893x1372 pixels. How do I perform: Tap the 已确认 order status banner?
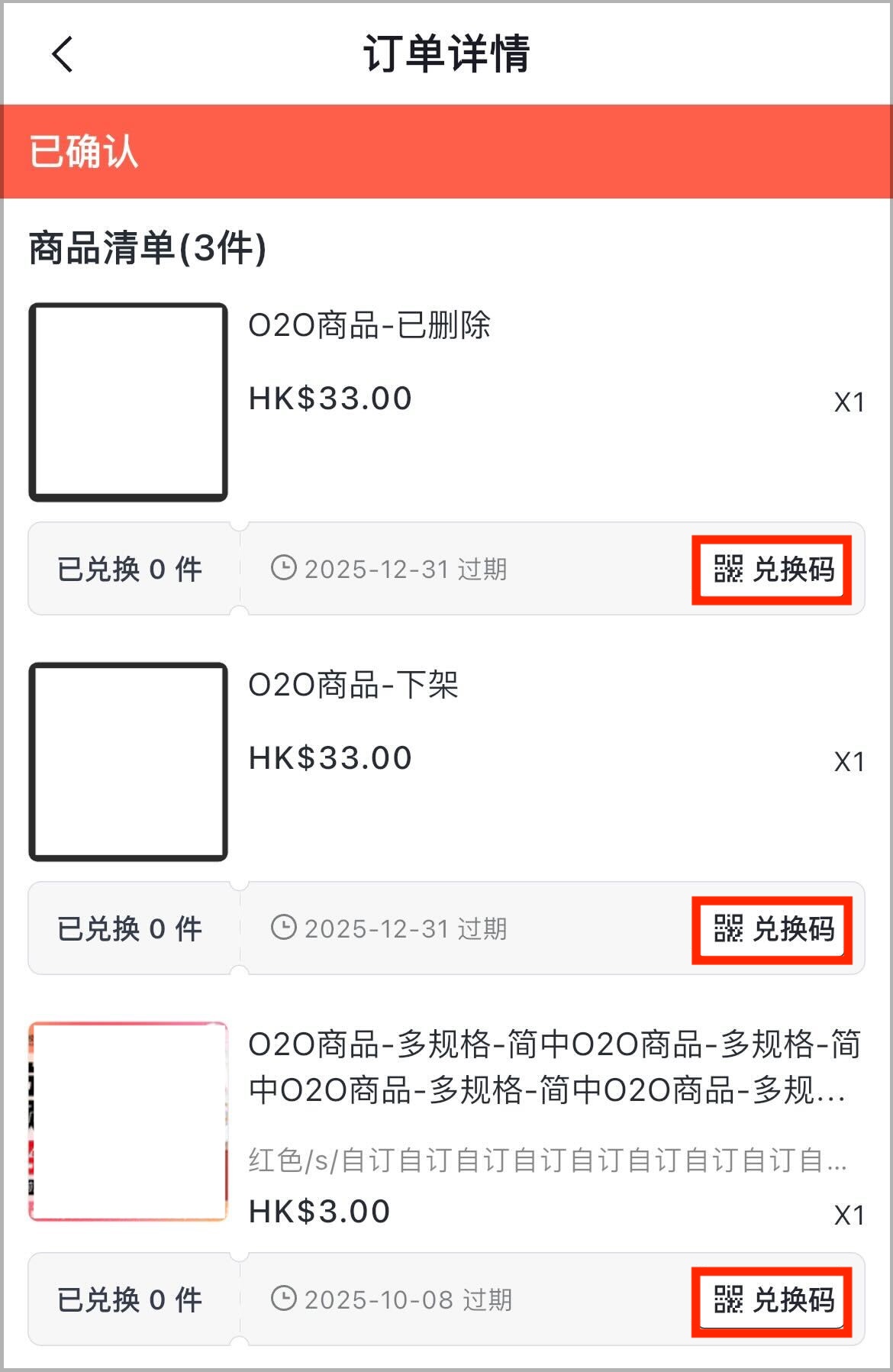tap(446, 151)
